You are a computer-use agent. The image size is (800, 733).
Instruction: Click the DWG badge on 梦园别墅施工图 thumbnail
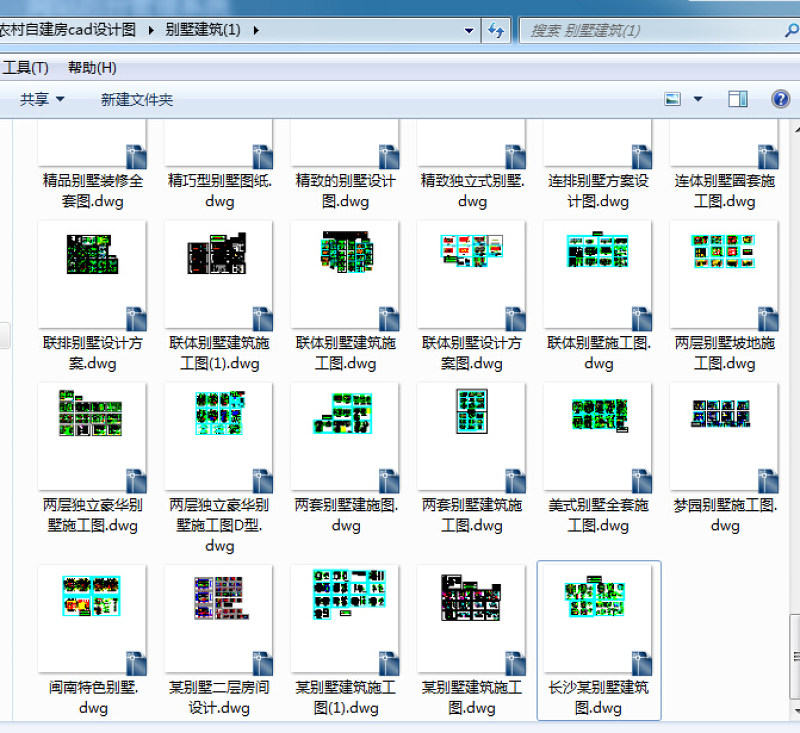768,481
